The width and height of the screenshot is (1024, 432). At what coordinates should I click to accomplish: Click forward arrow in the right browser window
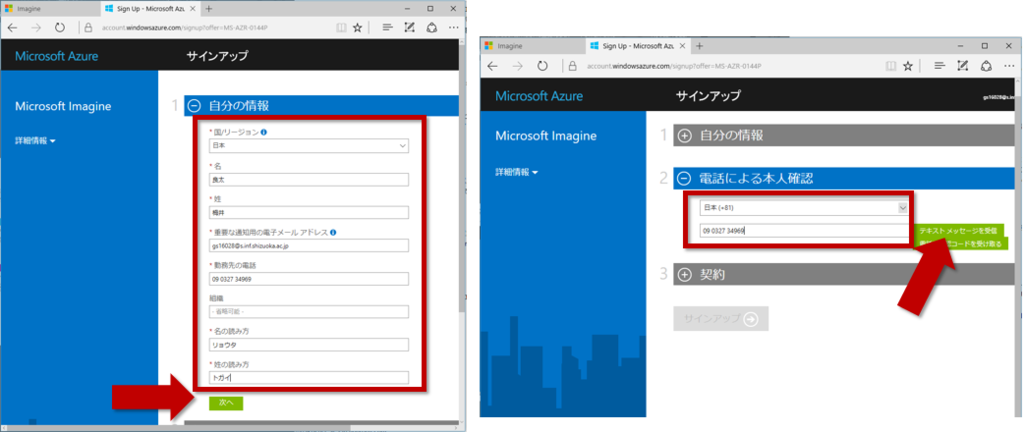click(x=517, y=66)
